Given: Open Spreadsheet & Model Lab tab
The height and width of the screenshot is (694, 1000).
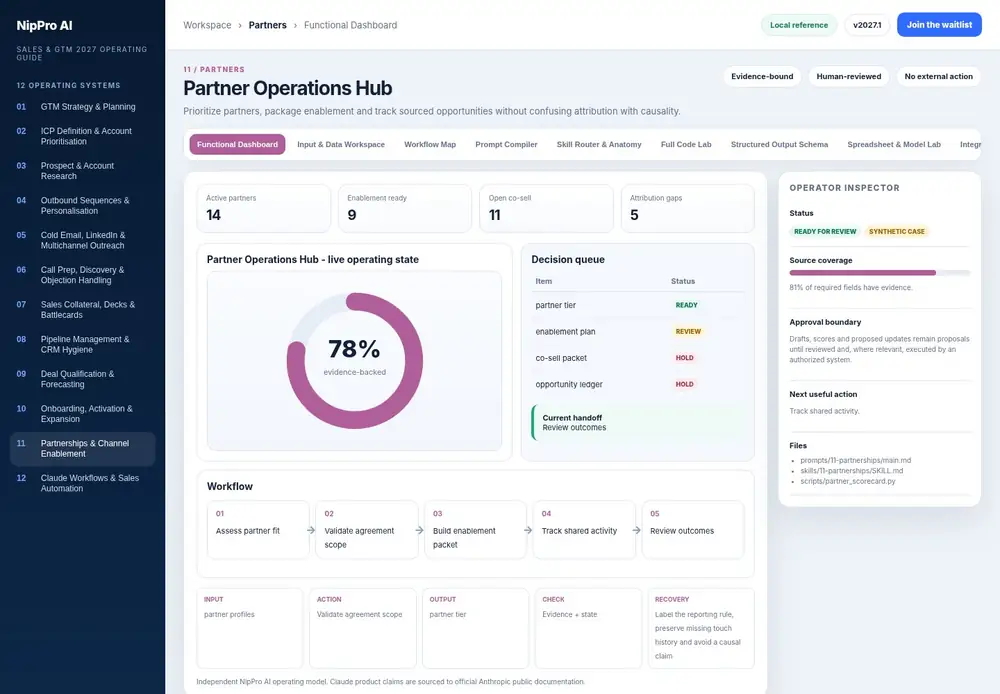Looking at the screenshot, I should (893, 144).
